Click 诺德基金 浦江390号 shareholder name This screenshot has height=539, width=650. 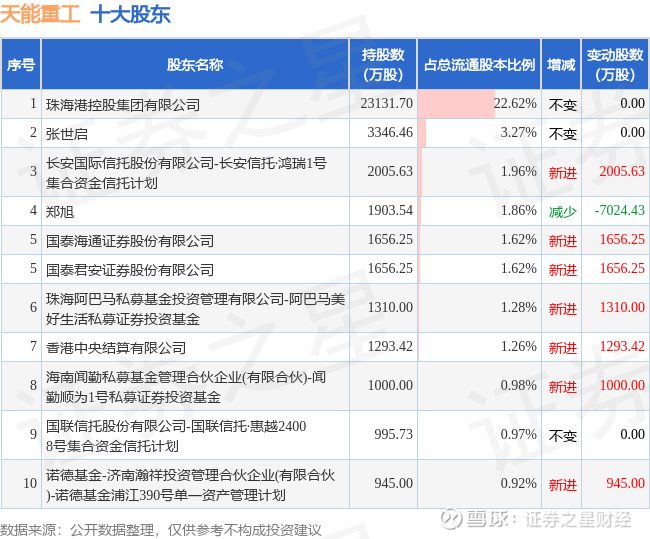pyautogui.click(x=190, y=484)
